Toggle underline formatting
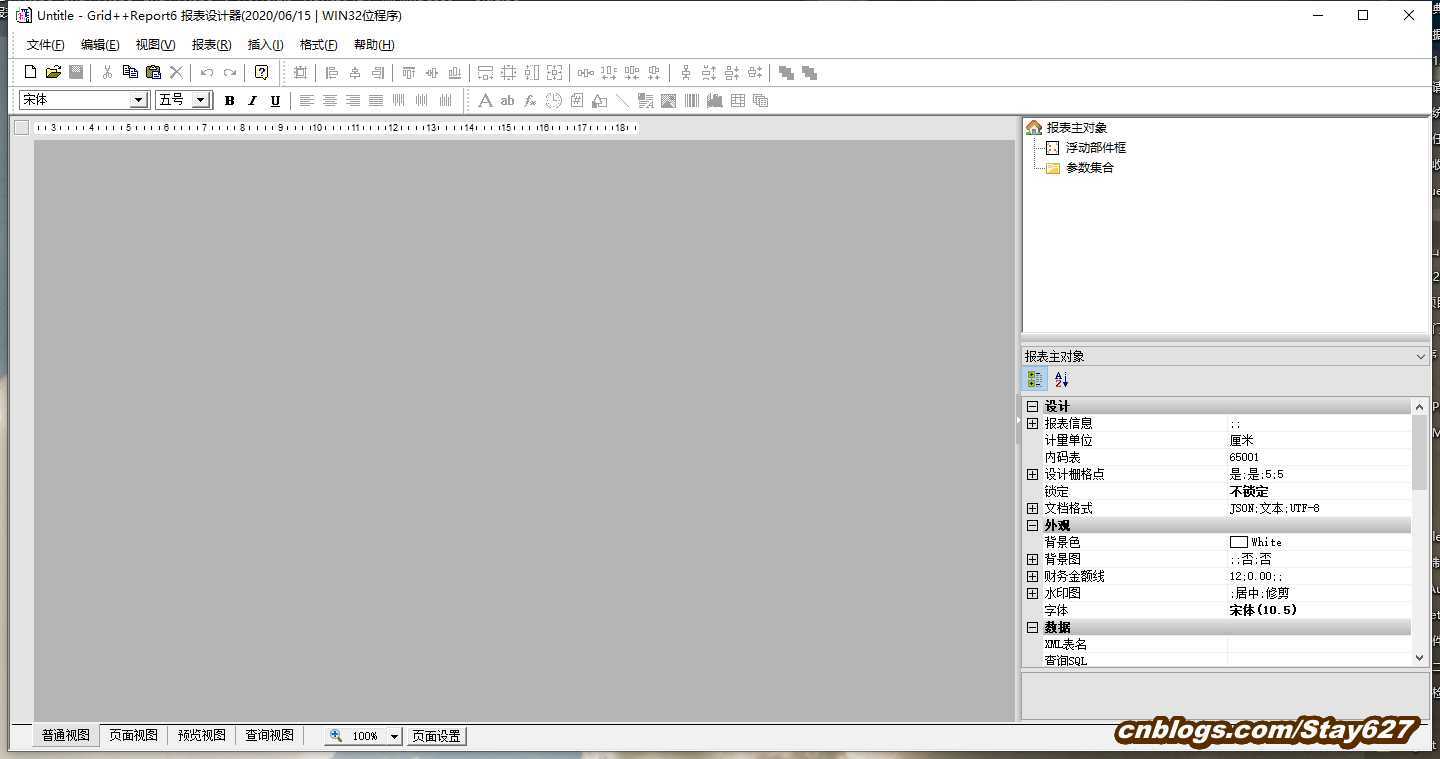Screen dimensions: 1440x759 click(275, 100)
